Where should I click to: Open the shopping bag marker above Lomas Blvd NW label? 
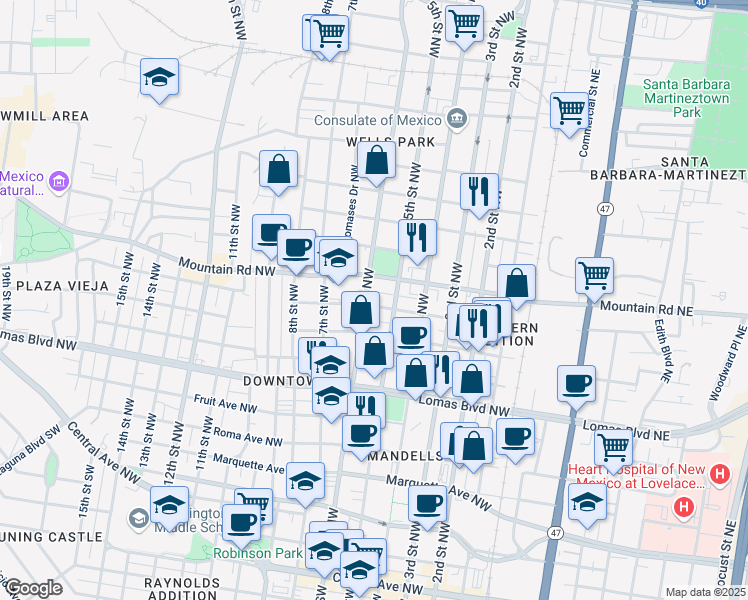[471, 379]
